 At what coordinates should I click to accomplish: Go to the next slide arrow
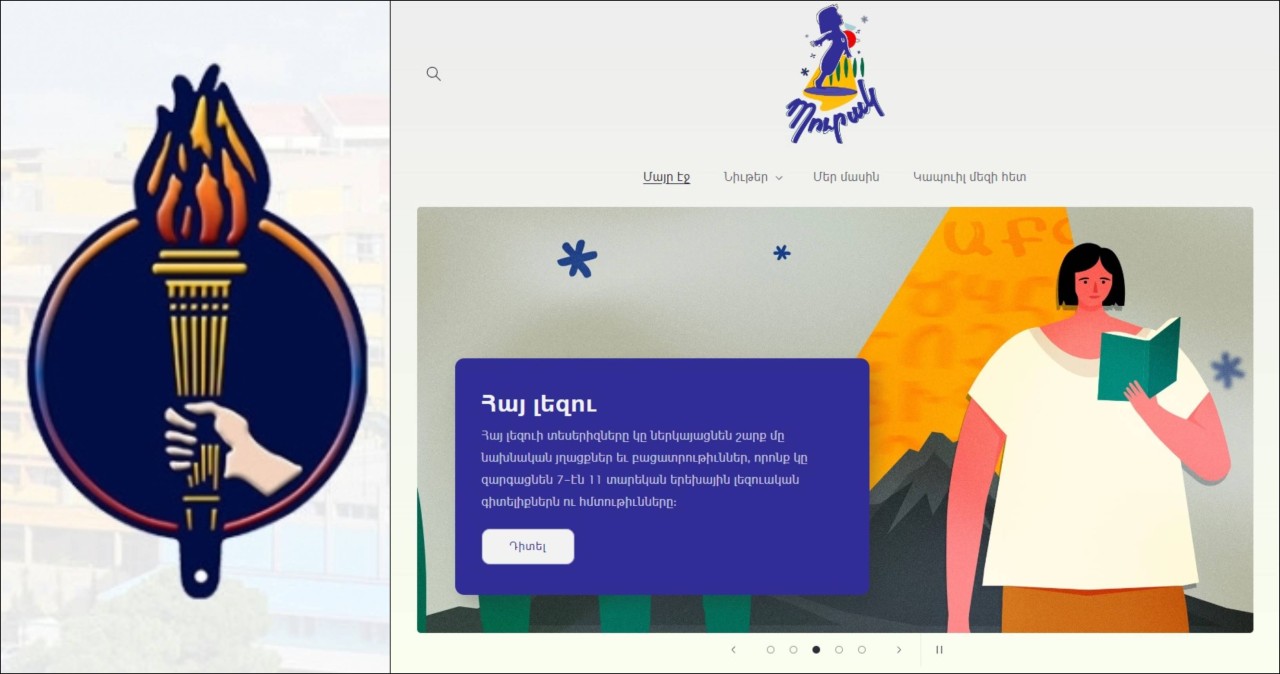click(898, 650)
